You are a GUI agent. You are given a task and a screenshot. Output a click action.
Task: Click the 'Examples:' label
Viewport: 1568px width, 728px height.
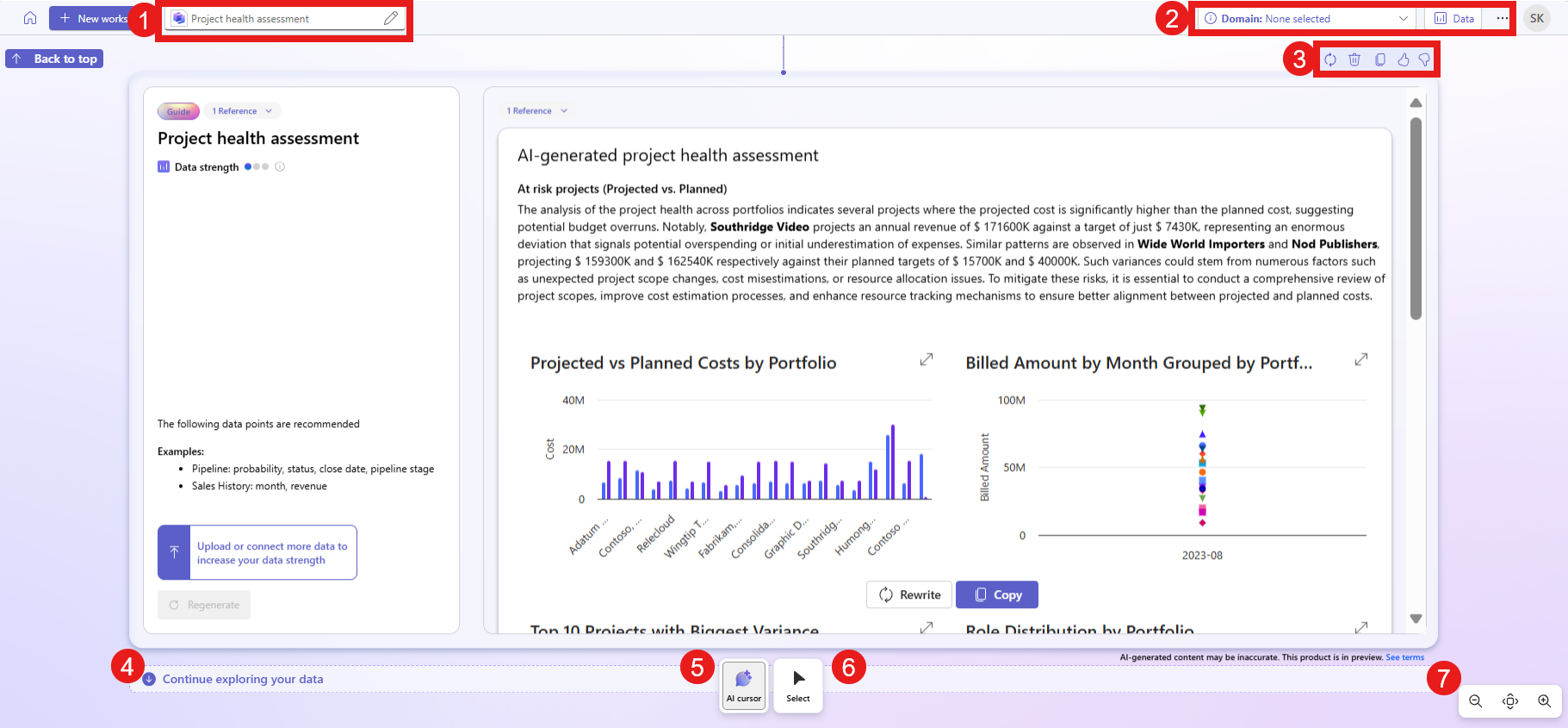click(181, 451)
